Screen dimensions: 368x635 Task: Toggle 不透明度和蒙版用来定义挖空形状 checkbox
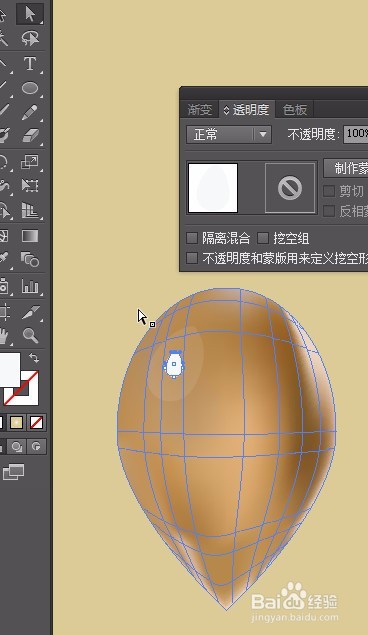click(192, 258)
